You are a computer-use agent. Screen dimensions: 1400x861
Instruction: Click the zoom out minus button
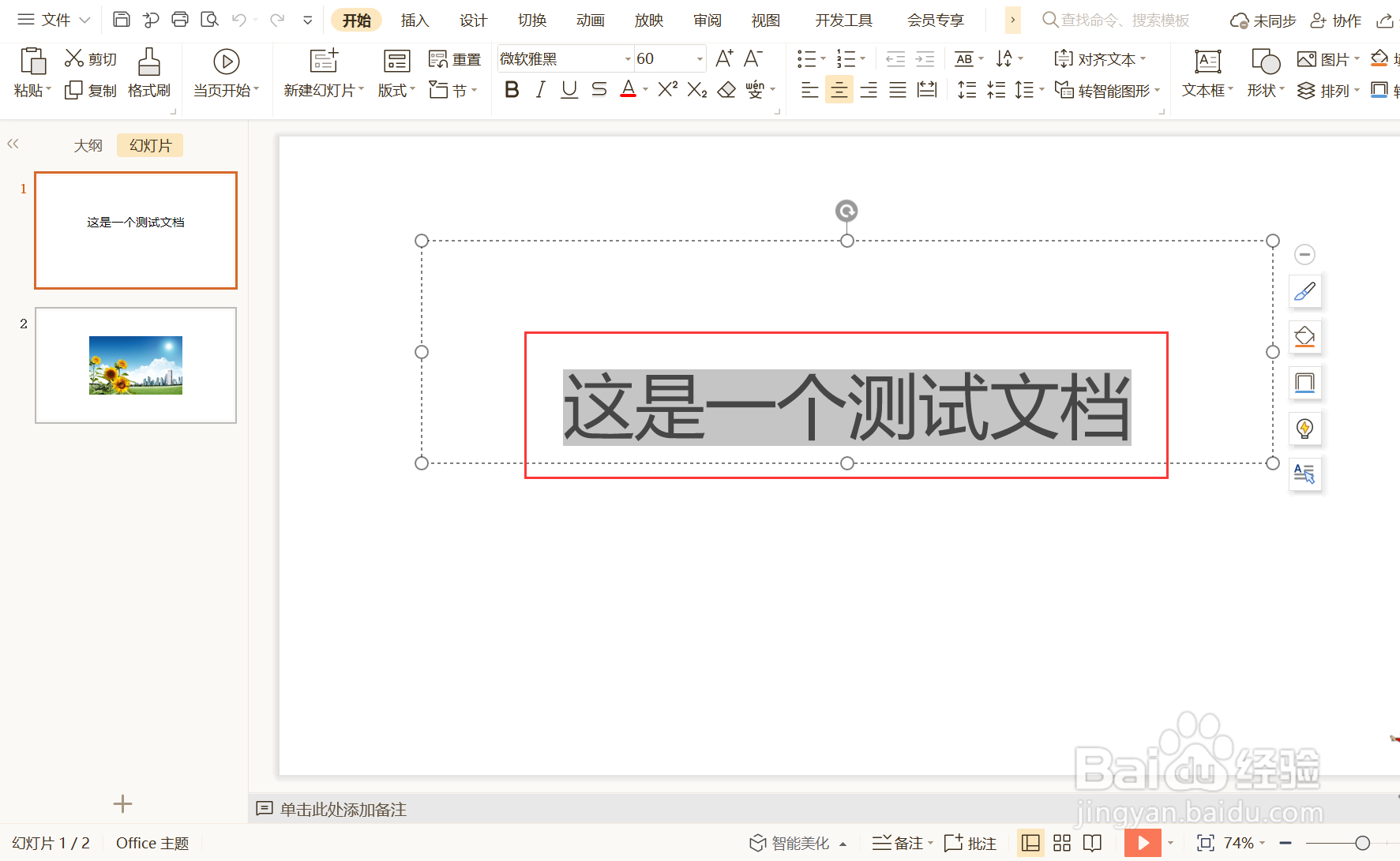click(1286, 843)
